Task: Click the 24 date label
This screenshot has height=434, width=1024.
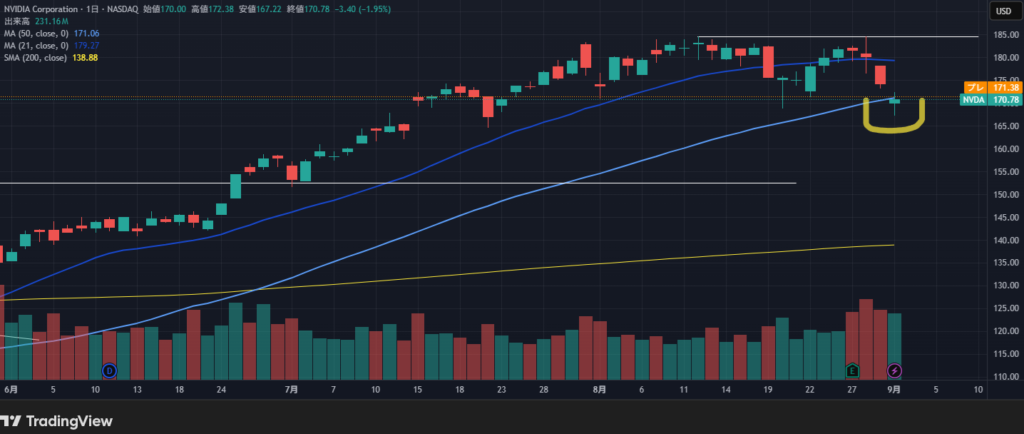Action: 221,390
